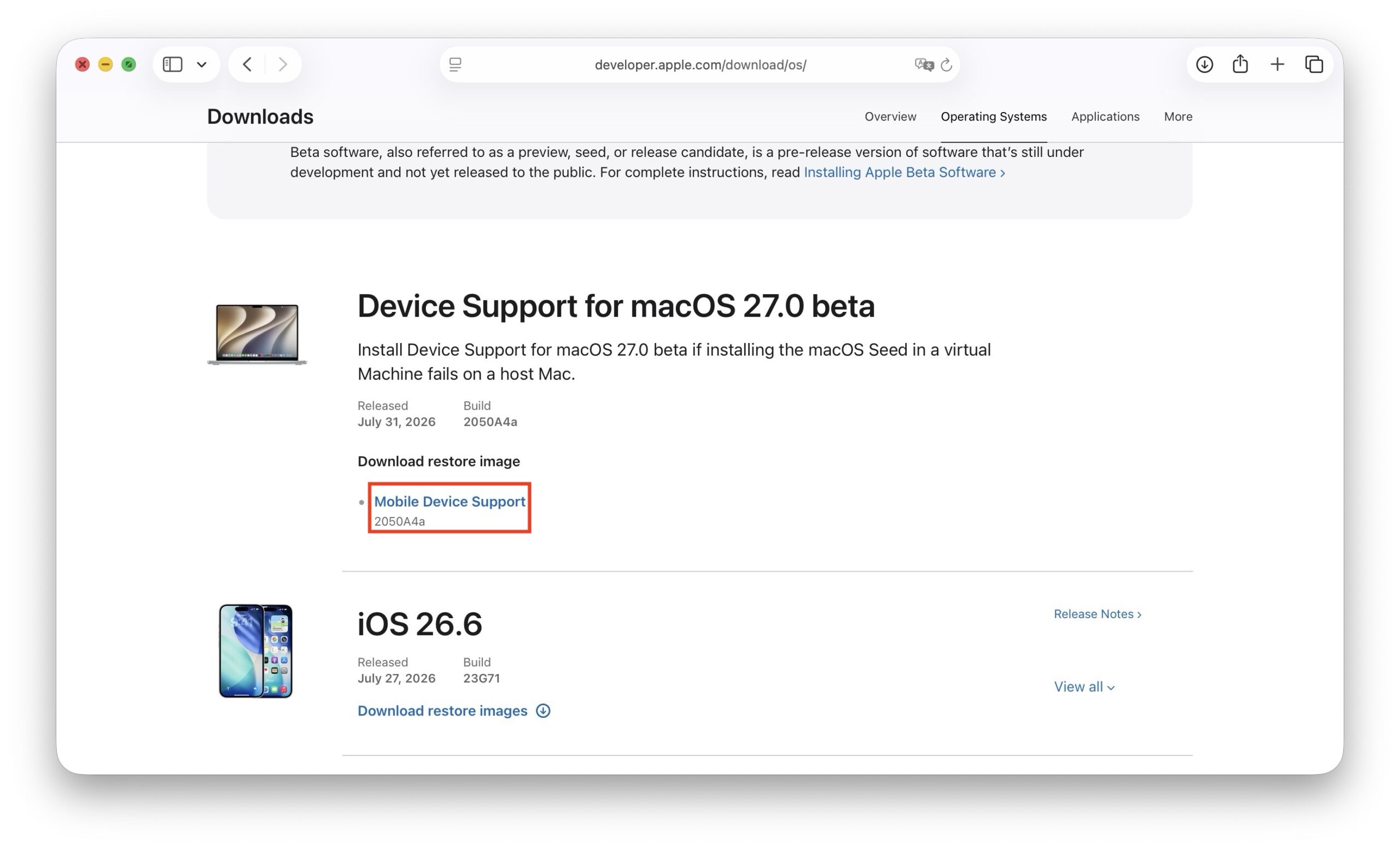Screen dimensions: 1400x849
Task: Click the developer.apple.com address field
Action: [x=700, y=65]
